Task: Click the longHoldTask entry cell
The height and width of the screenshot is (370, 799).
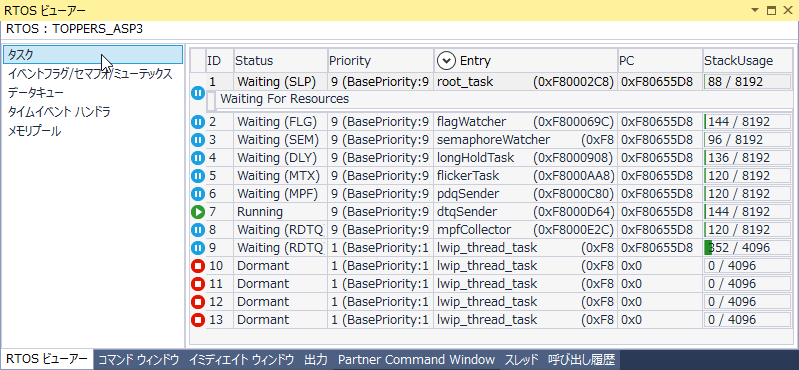Action: tap(525, 158)
